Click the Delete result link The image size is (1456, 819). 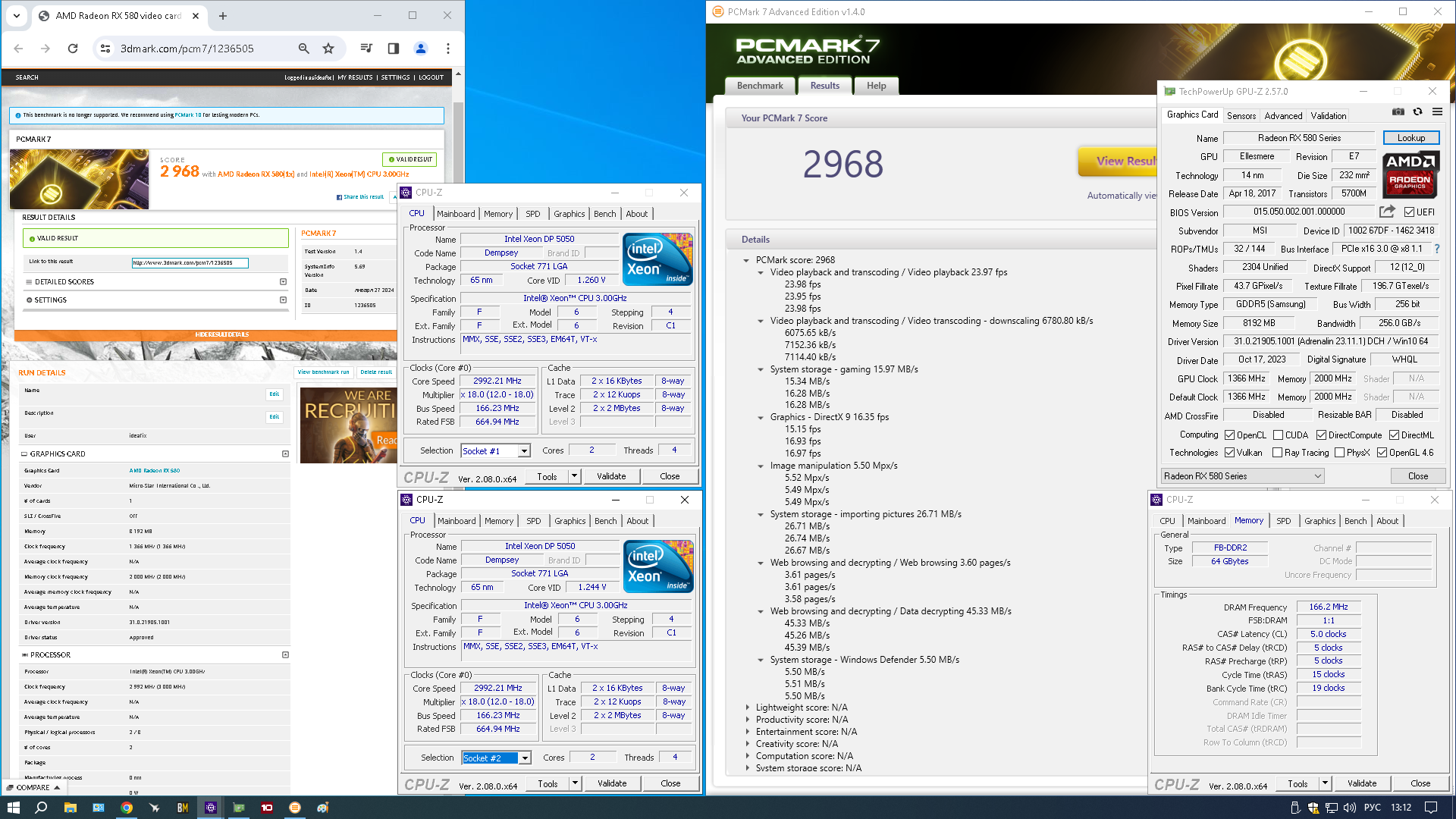(x=376, y=372)
